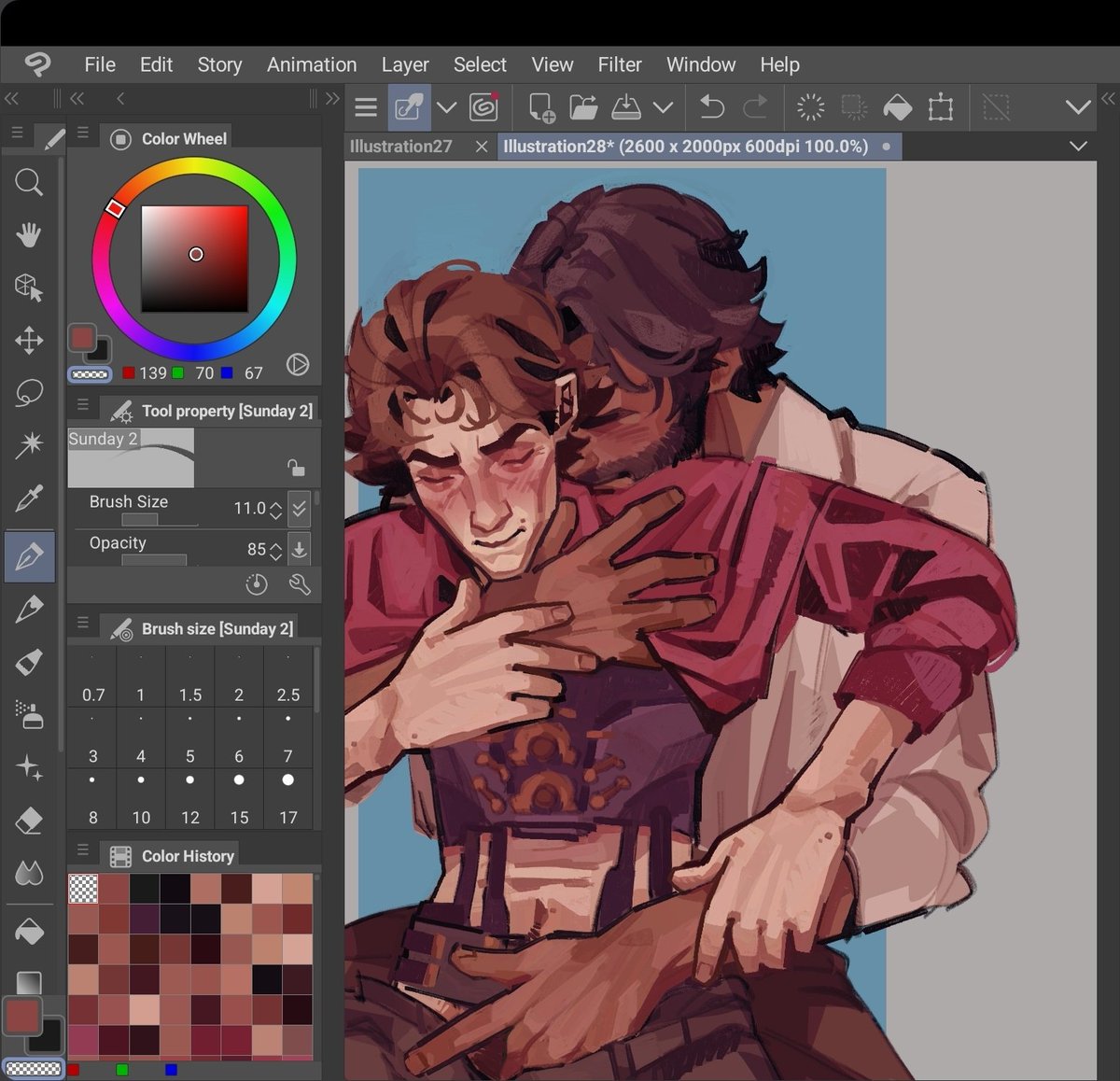The width and height of the screenshot is (1120, 1081).
Task: Open the Filter menu
Action: (620, 64)
